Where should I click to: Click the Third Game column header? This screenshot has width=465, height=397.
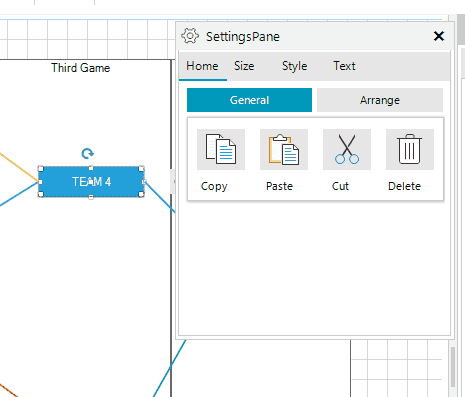[81, 68]
